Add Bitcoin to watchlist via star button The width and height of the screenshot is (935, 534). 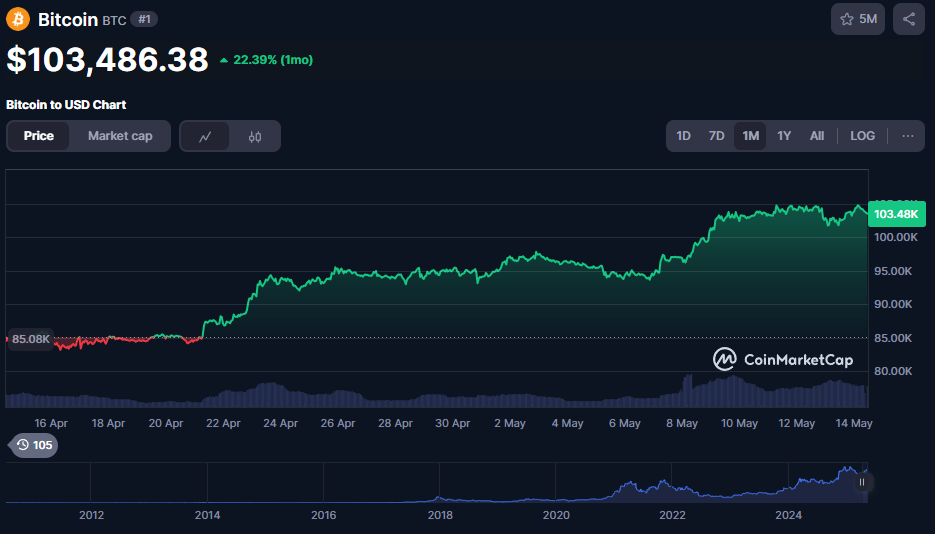pos(857,19)
